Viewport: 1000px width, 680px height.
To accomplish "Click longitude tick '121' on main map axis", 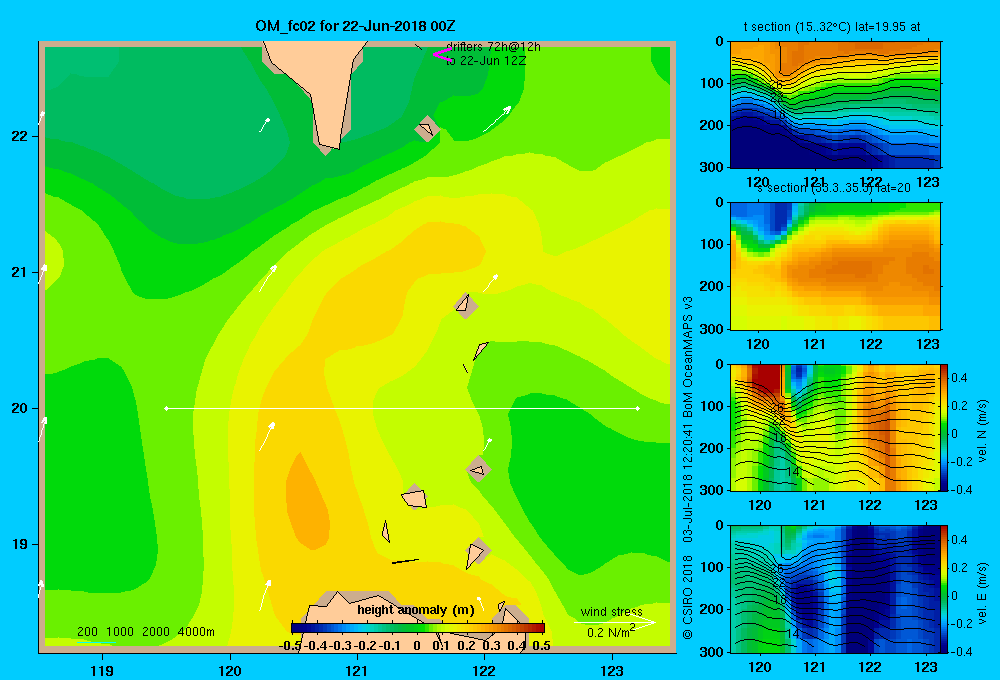I will pos(357,670).
